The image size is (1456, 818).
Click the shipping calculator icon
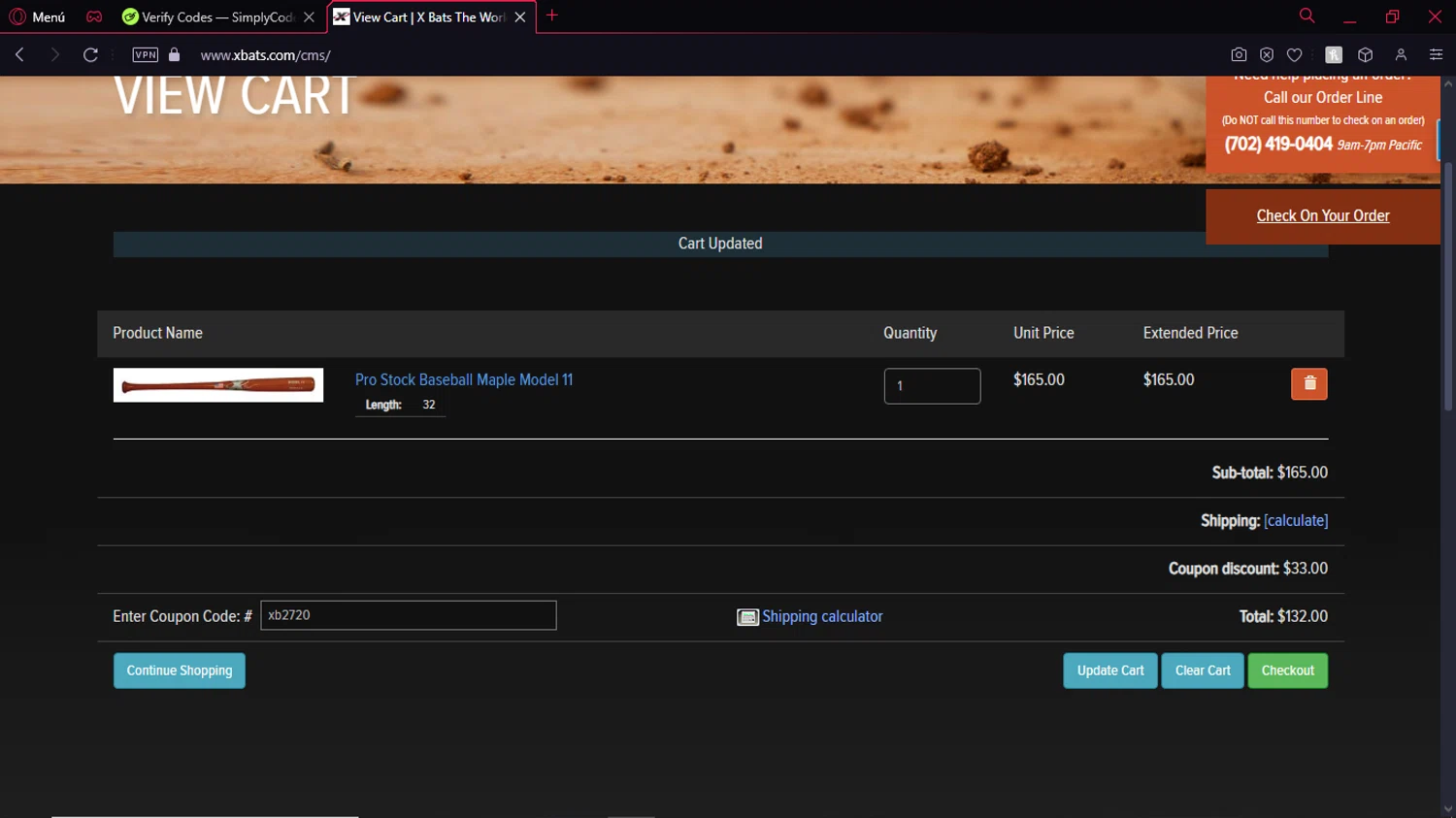click(747, 617)
